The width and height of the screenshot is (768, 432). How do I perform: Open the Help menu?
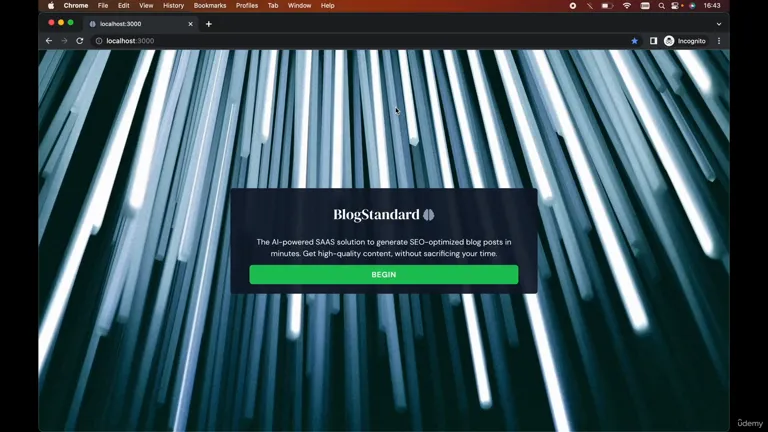(327, 6)
